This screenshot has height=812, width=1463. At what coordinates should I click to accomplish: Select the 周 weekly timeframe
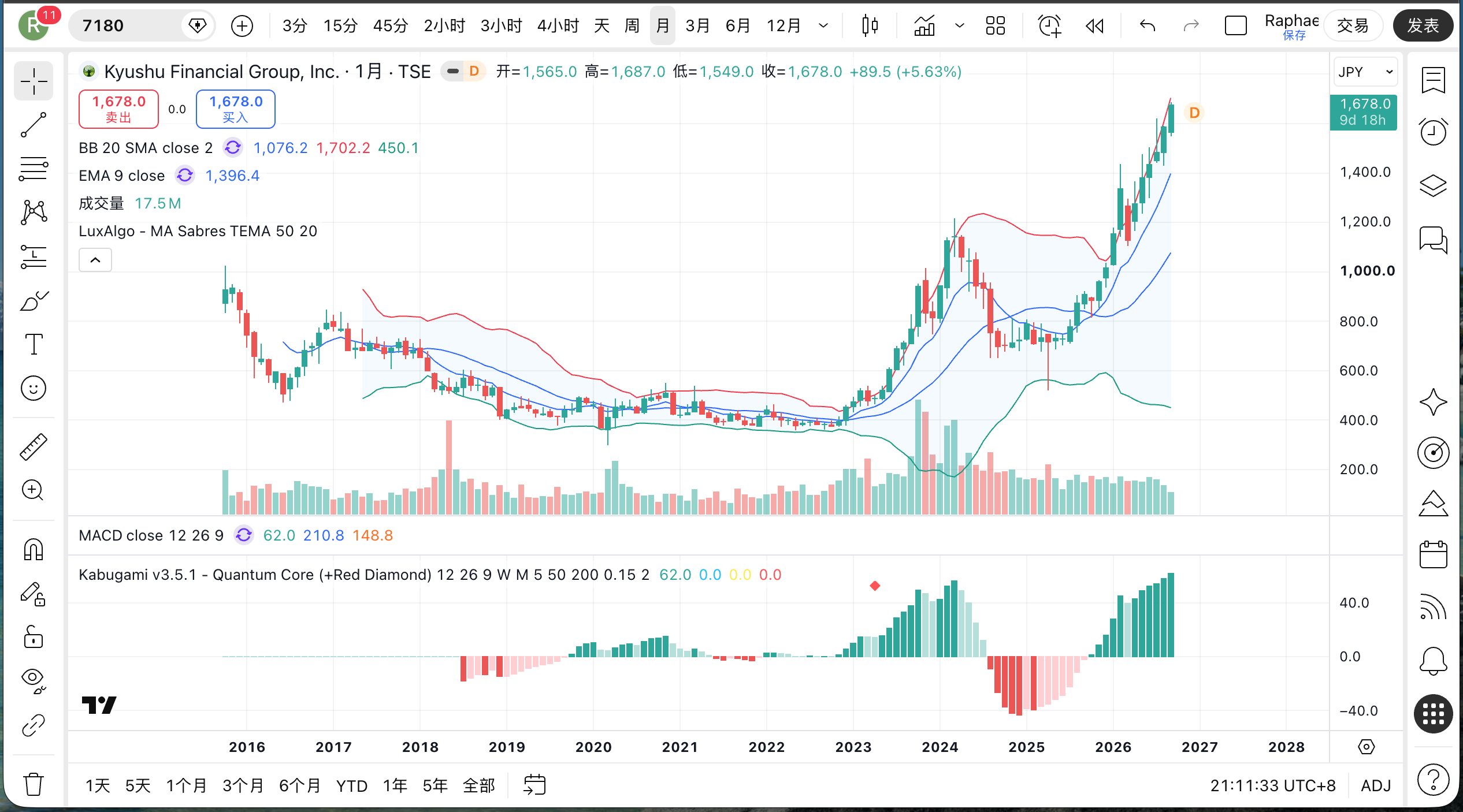click(632, 26)
